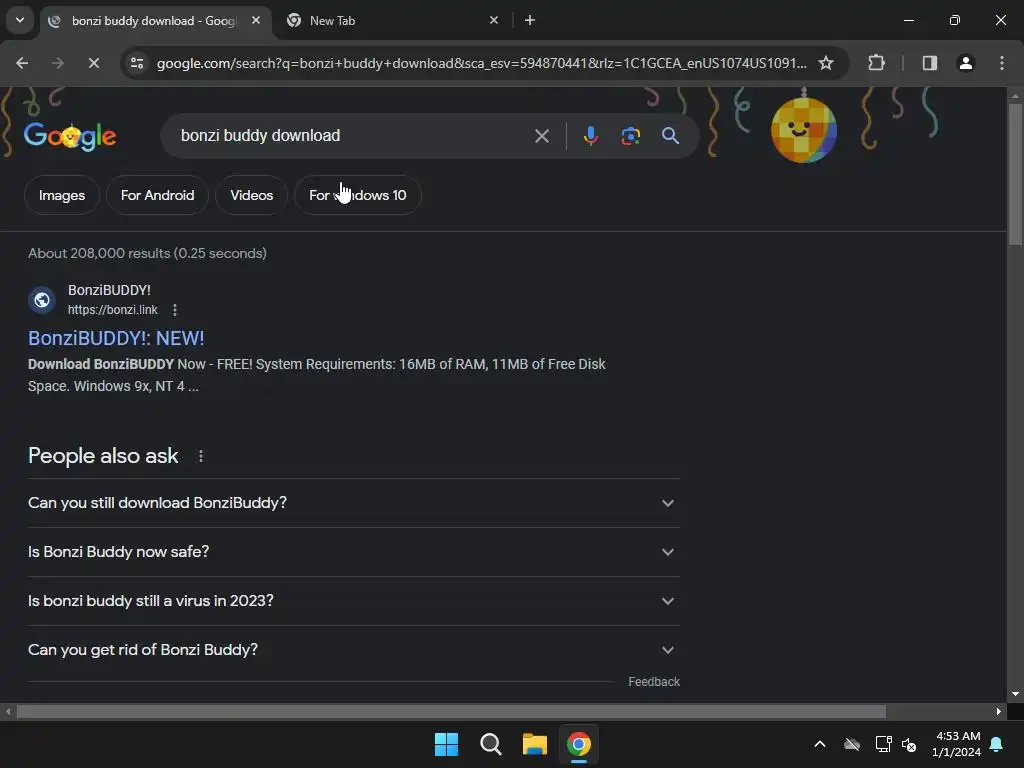Viewport: 1024px width, 768px height.
Task: Select the For Android filter chip
Action: click(x=157, y=195)
